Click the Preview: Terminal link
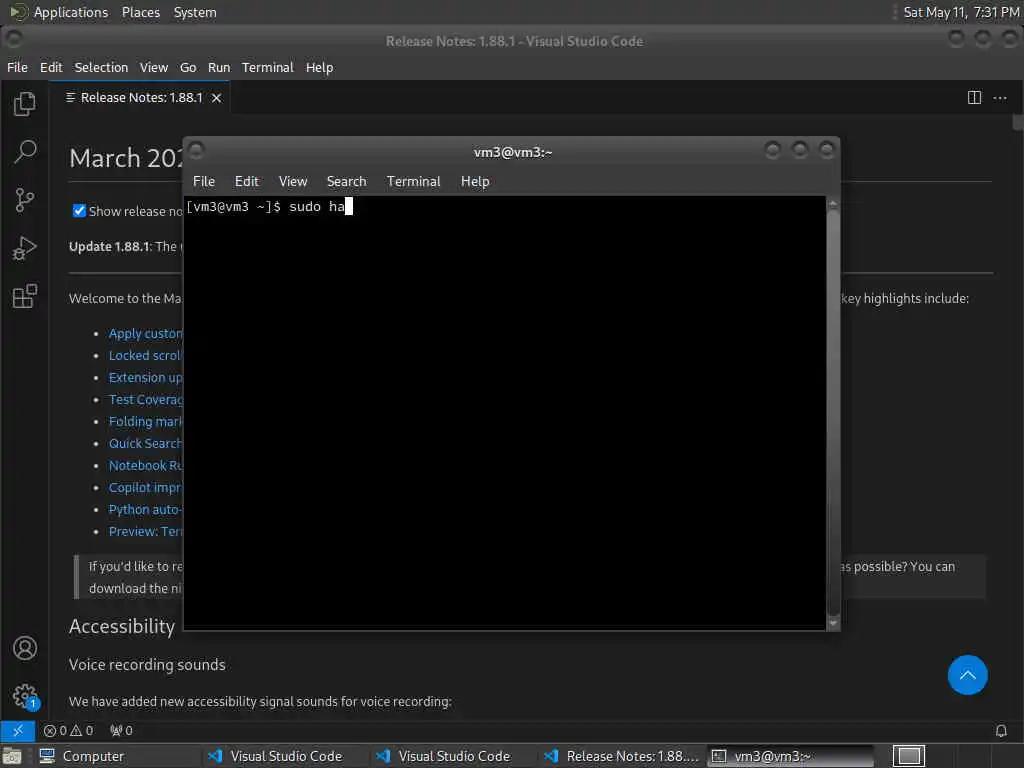This screenshot has height=768, width=1024. pyautogui.click(x=145, y=532)
